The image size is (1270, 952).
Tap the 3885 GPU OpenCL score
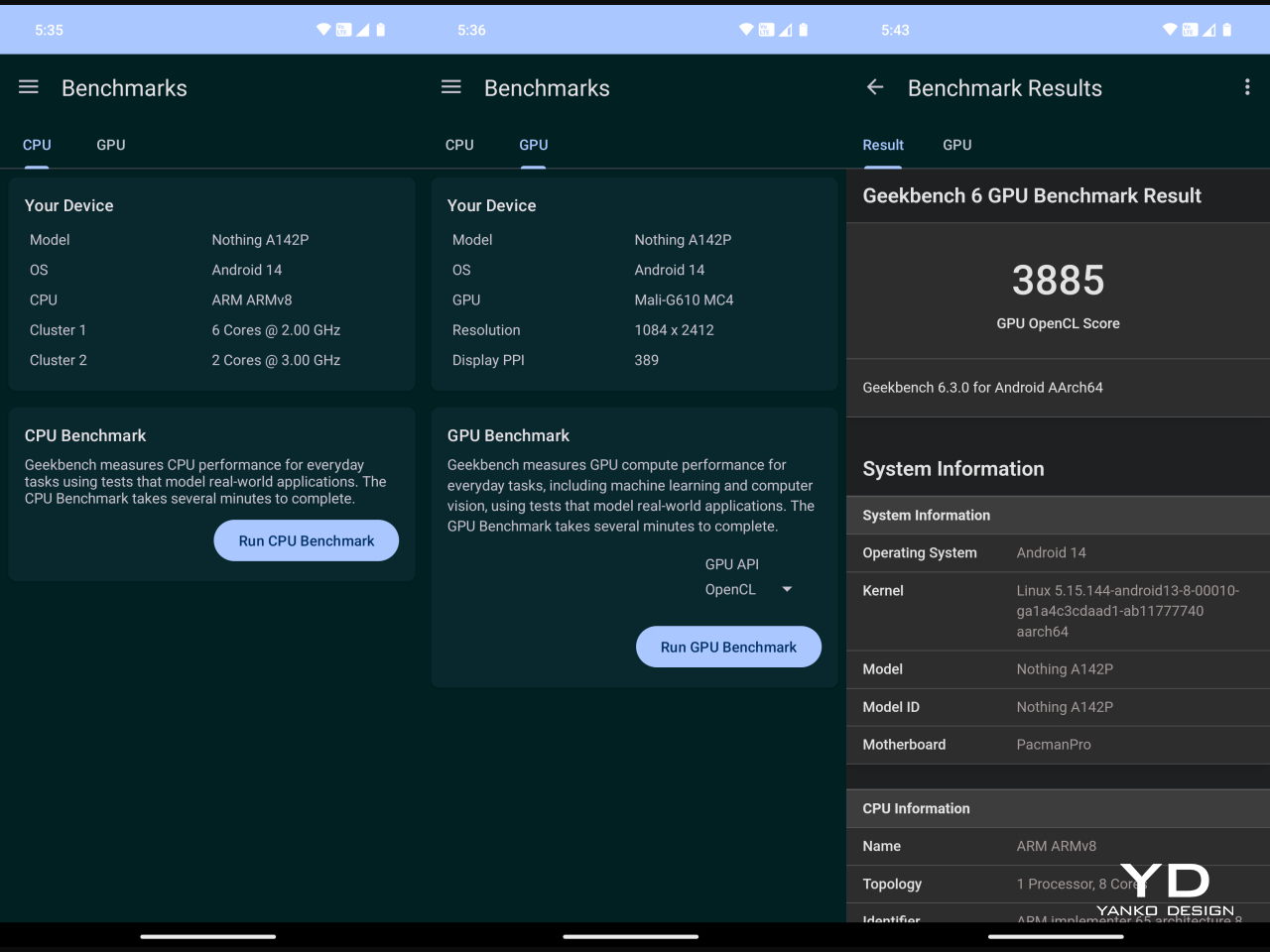tap(1058, 281)
